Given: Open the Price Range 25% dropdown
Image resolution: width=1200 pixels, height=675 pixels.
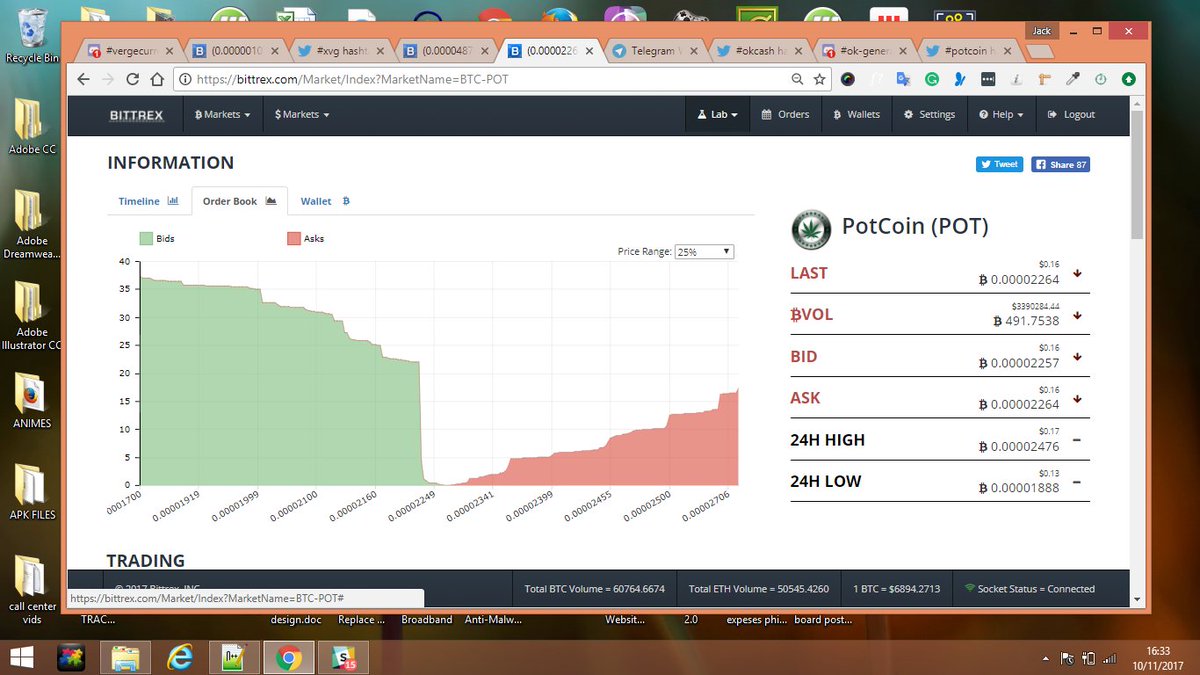Looking at the screenshot, I should (x=704, y=252).
